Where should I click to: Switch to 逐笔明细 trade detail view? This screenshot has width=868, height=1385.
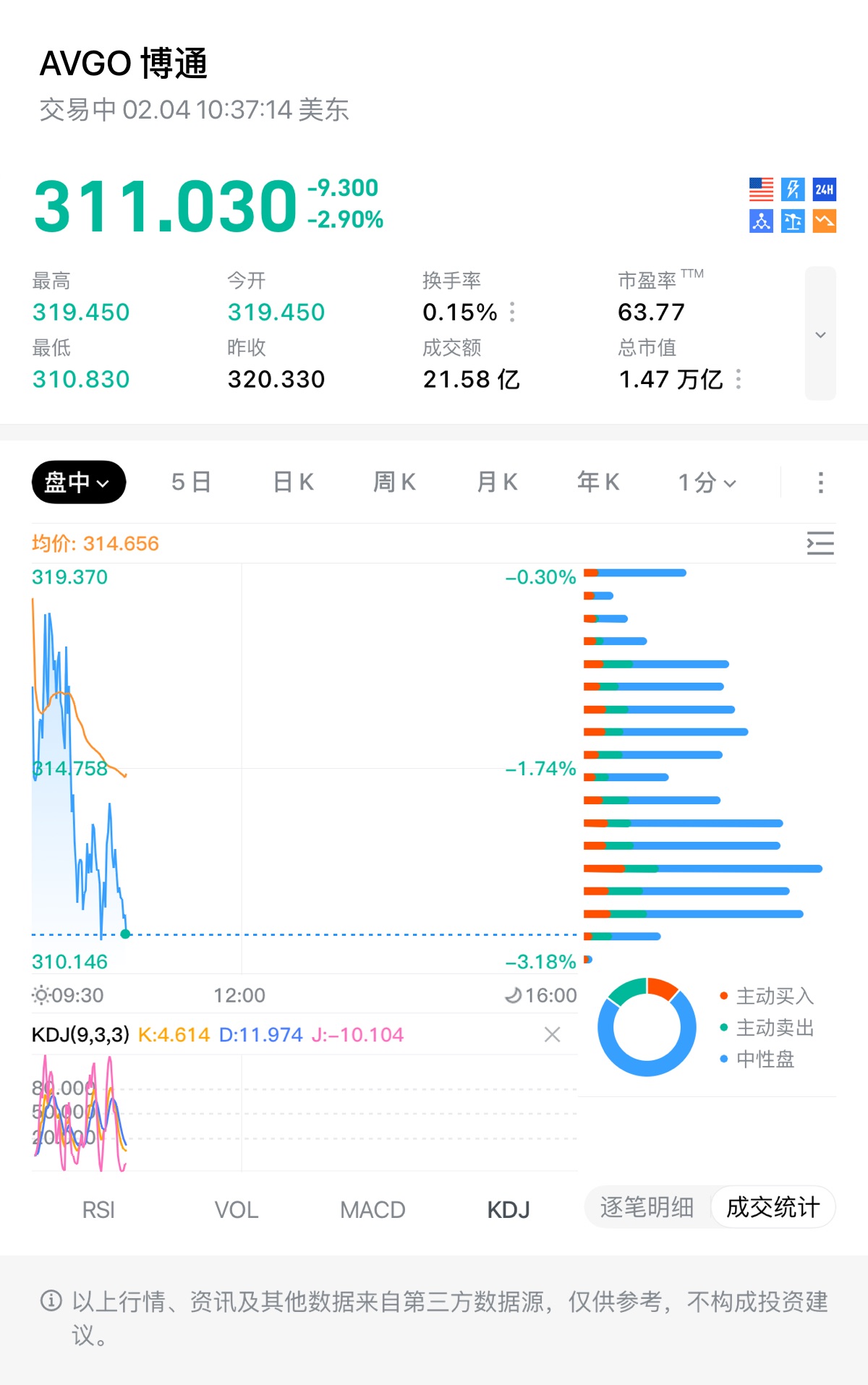click(647, 1207)
